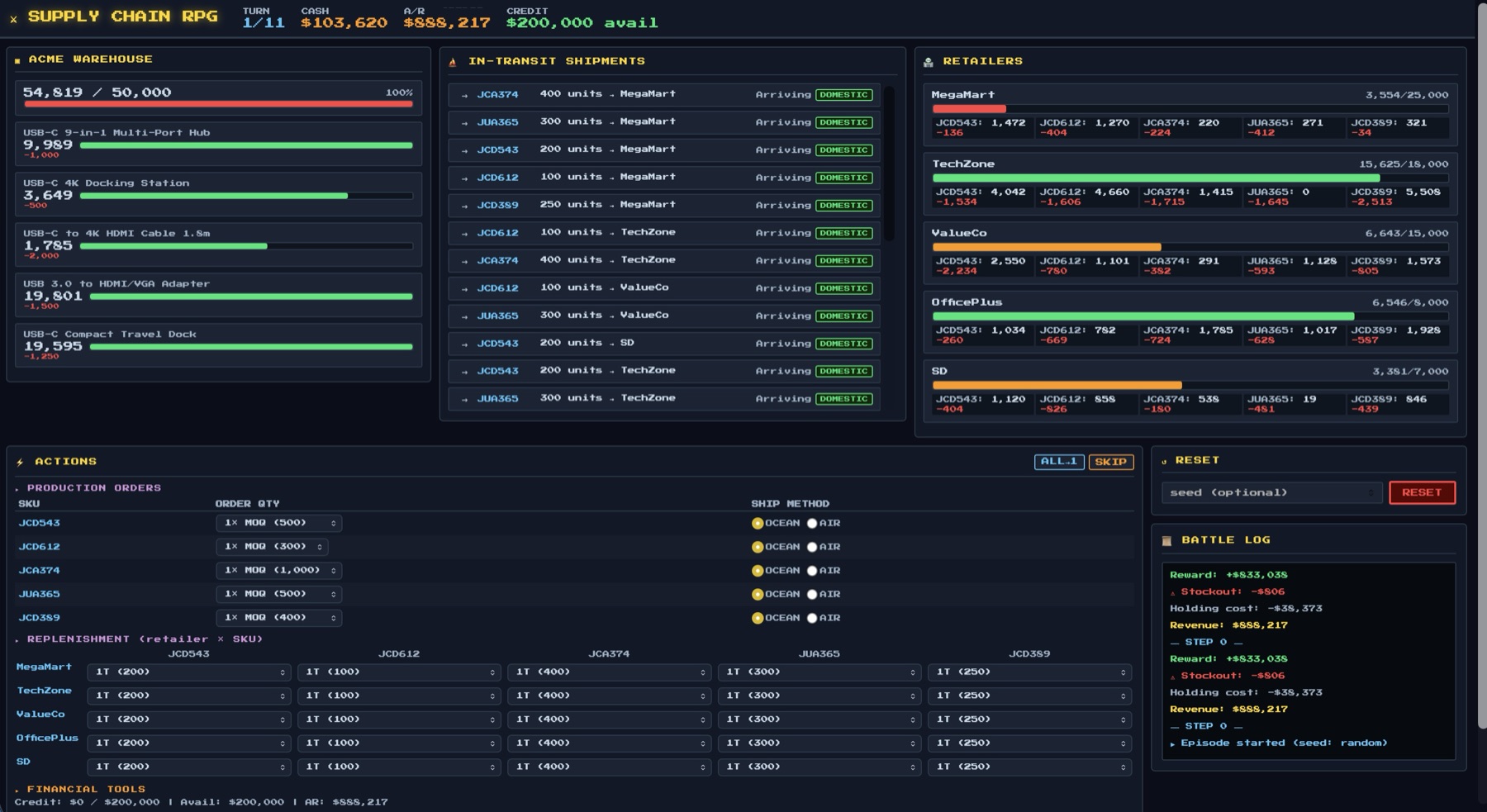Screen dimensions: 1487x812
Task: Click the arrow icon on JCD389 MegaMart shipment
Action: [465, 206]
